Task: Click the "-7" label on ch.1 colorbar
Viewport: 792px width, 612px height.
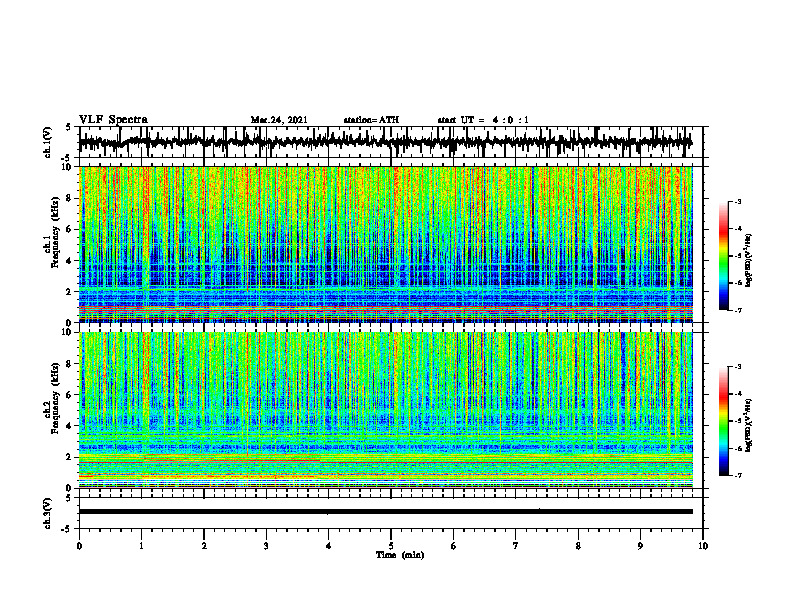Action: click(737, 311)
